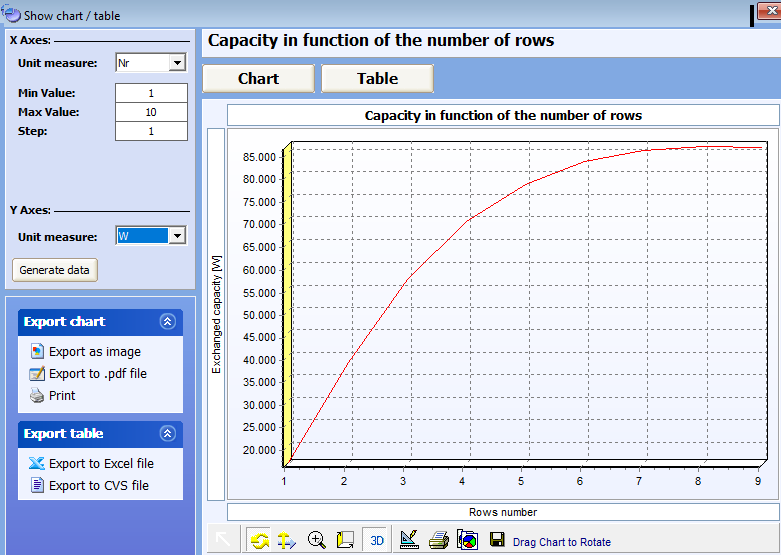Click the Rows number axis label
781x555 pixels.
coord(503,512)
